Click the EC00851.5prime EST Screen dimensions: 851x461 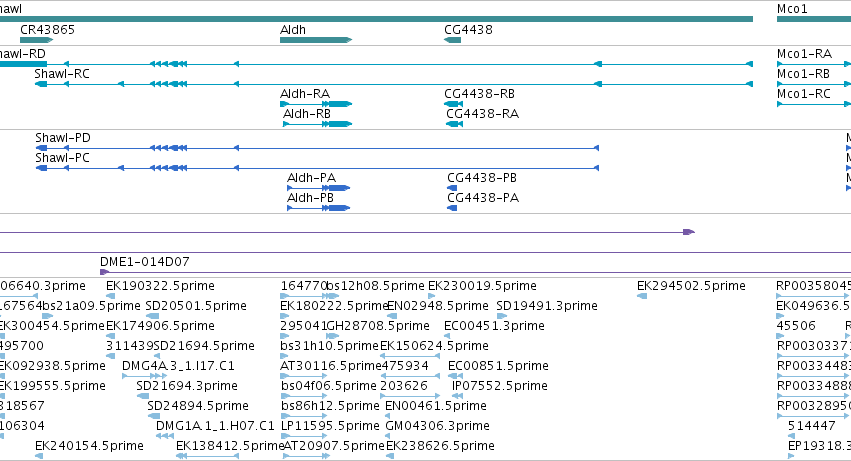(498, 366)
